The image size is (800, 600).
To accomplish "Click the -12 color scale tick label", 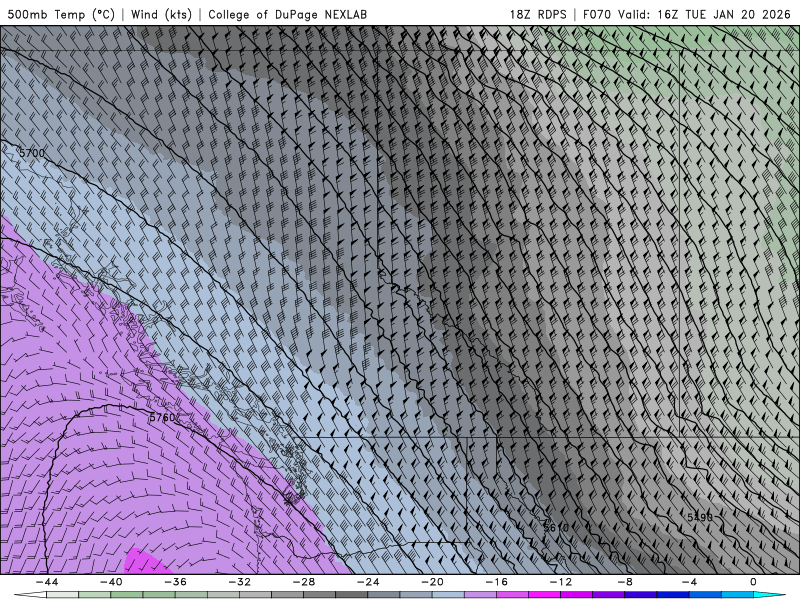I will tap(561, 582).
